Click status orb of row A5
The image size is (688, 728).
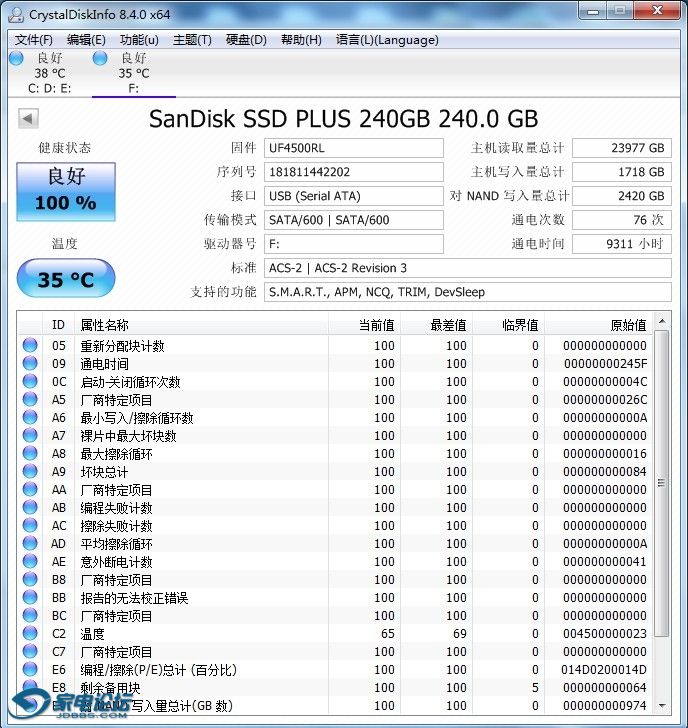tap(30, 399)
